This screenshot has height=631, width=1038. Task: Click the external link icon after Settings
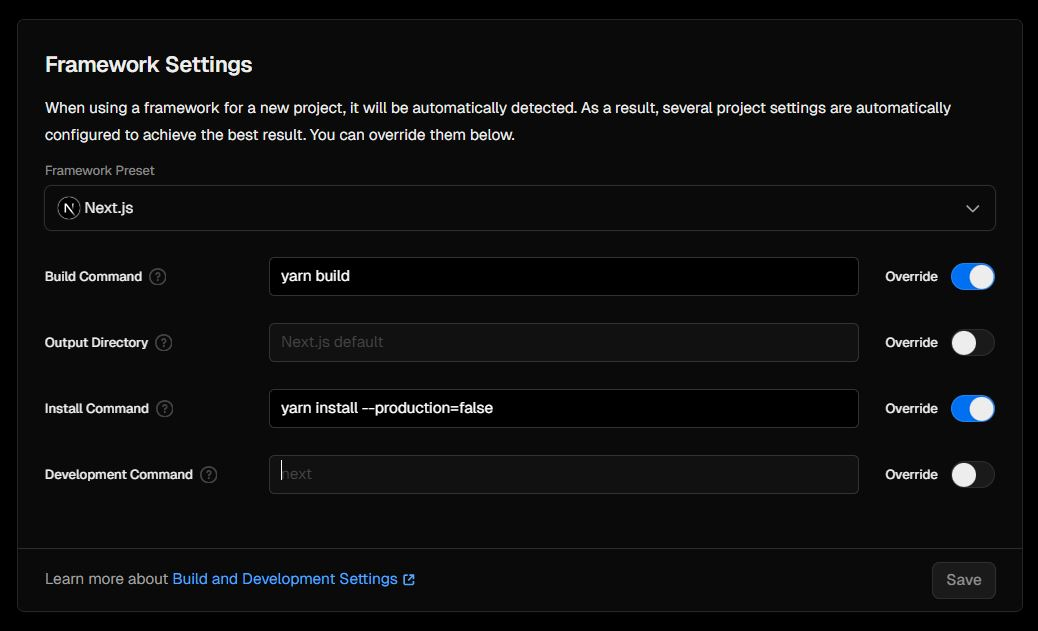coord(409,580)
